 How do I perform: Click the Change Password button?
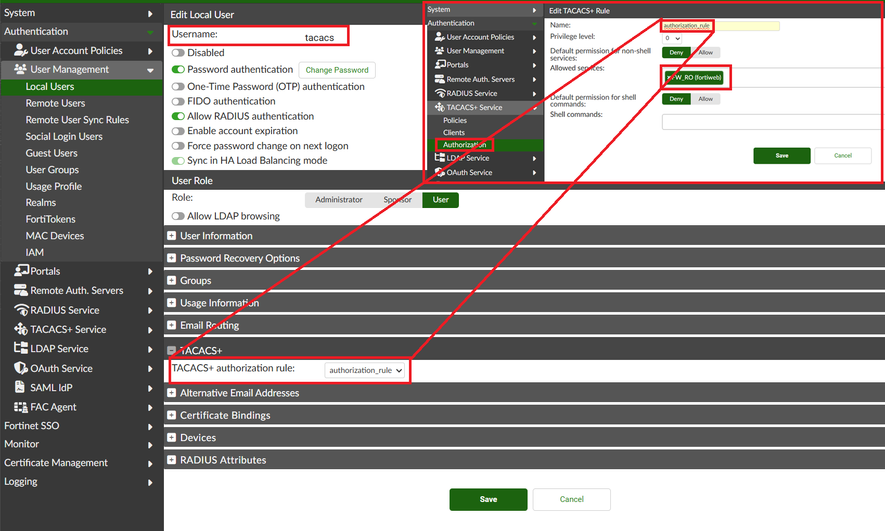337,70
